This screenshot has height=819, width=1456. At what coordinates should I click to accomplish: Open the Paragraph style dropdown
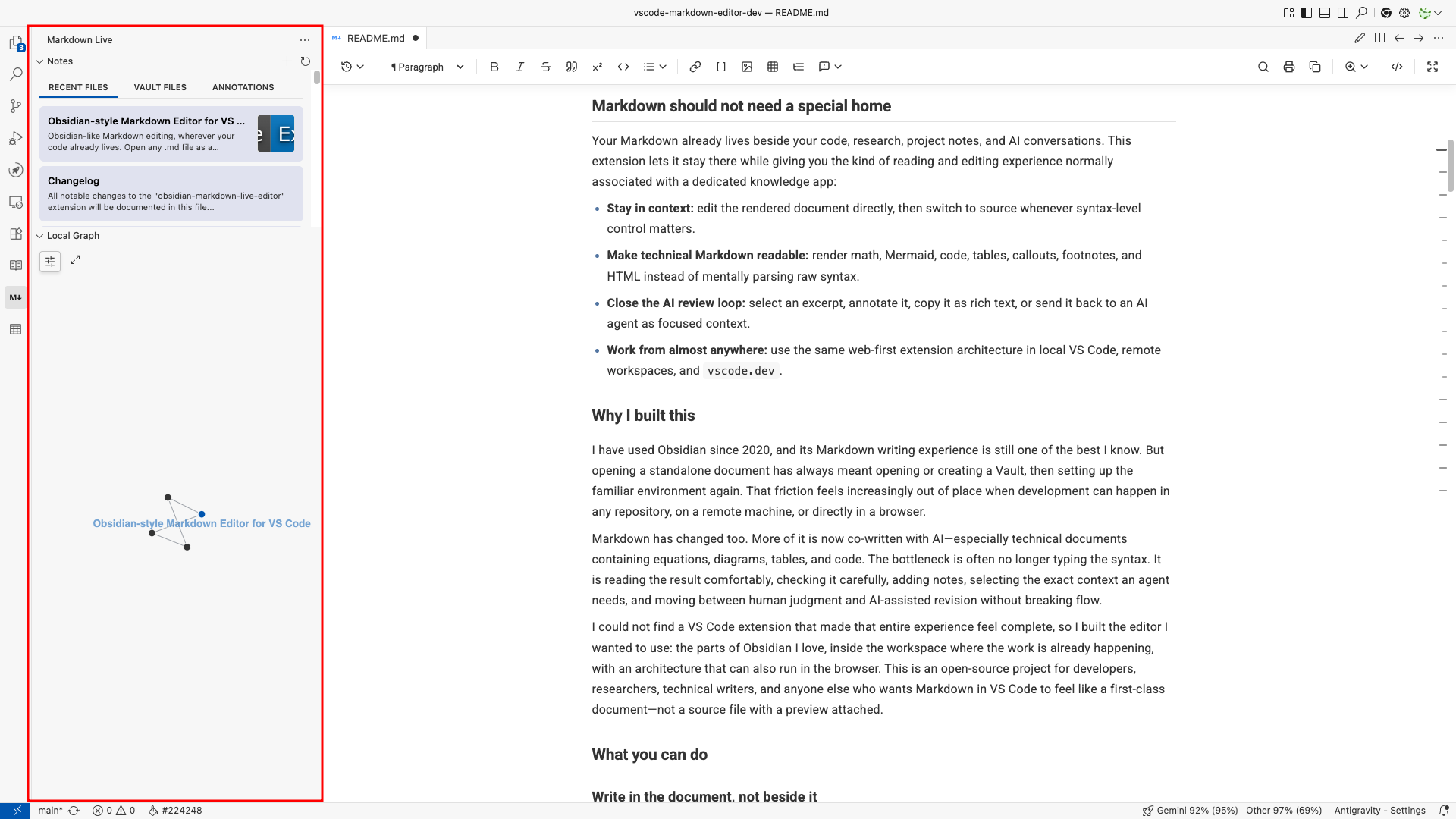427,67
